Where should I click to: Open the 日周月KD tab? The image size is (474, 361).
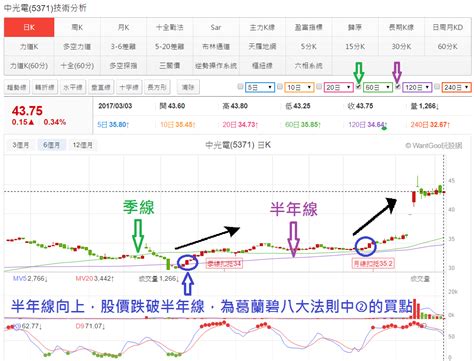(448, 27)
